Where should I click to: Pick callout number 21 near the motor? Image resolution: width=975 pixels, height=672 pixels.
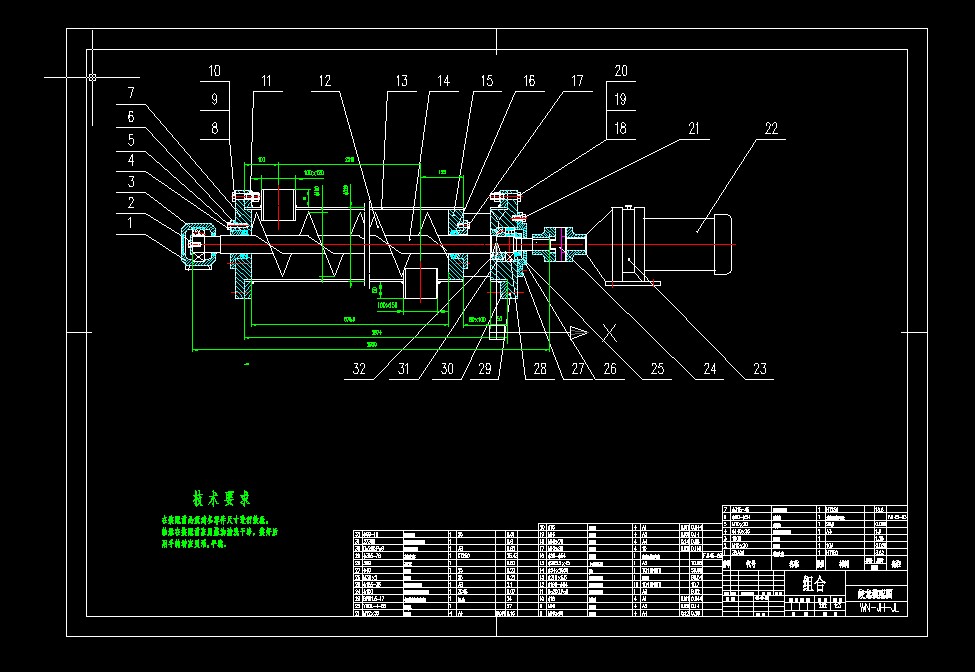[693, 129]
